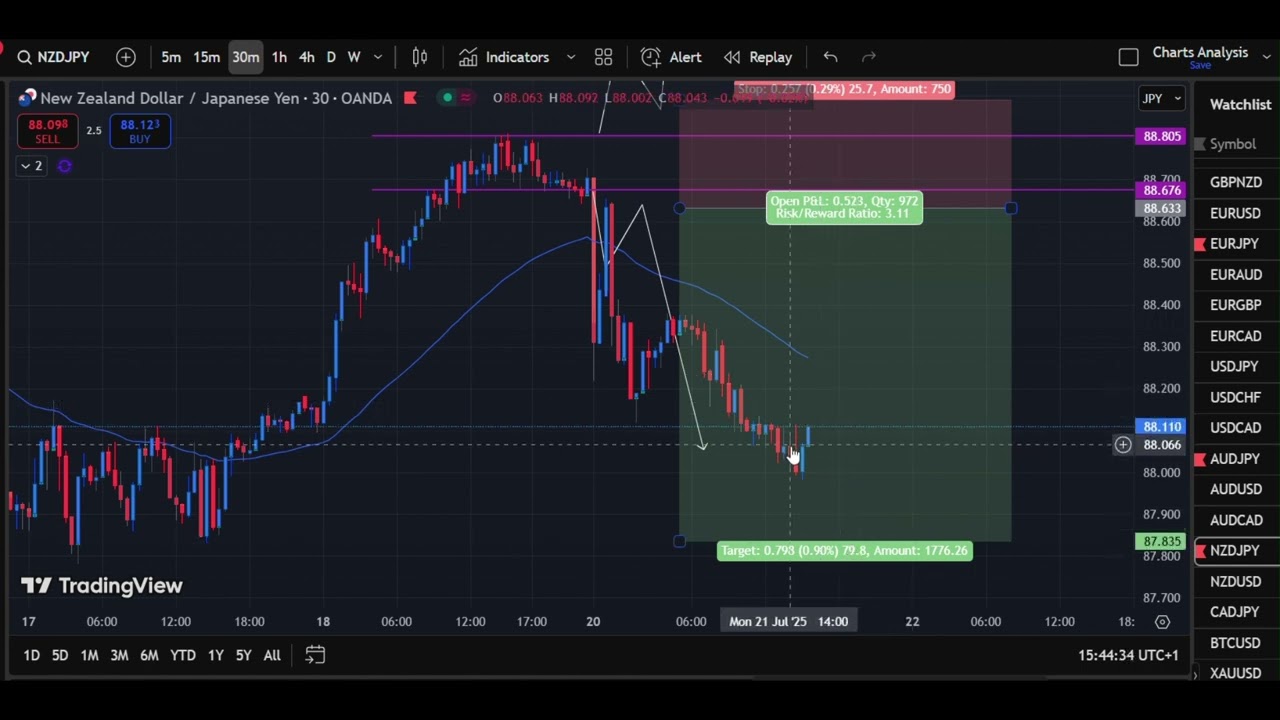Toggle the fullscreen layout checkbox
The height and width of the screenshot is (720, 1280).
(x=1128, y=58)
